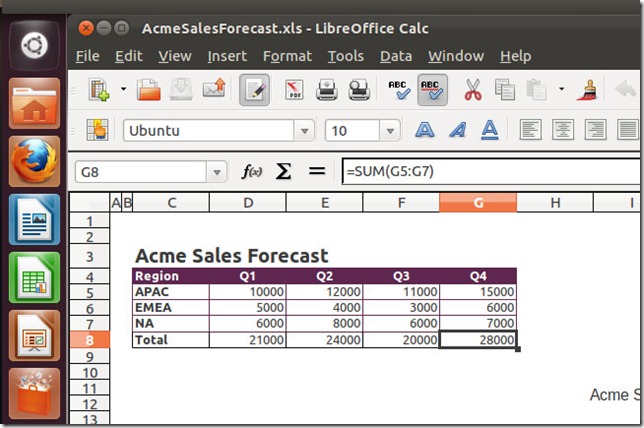This screenshot has width=644, height=428.
Task: Click the Page Preview icon
Action: point(359,90)
